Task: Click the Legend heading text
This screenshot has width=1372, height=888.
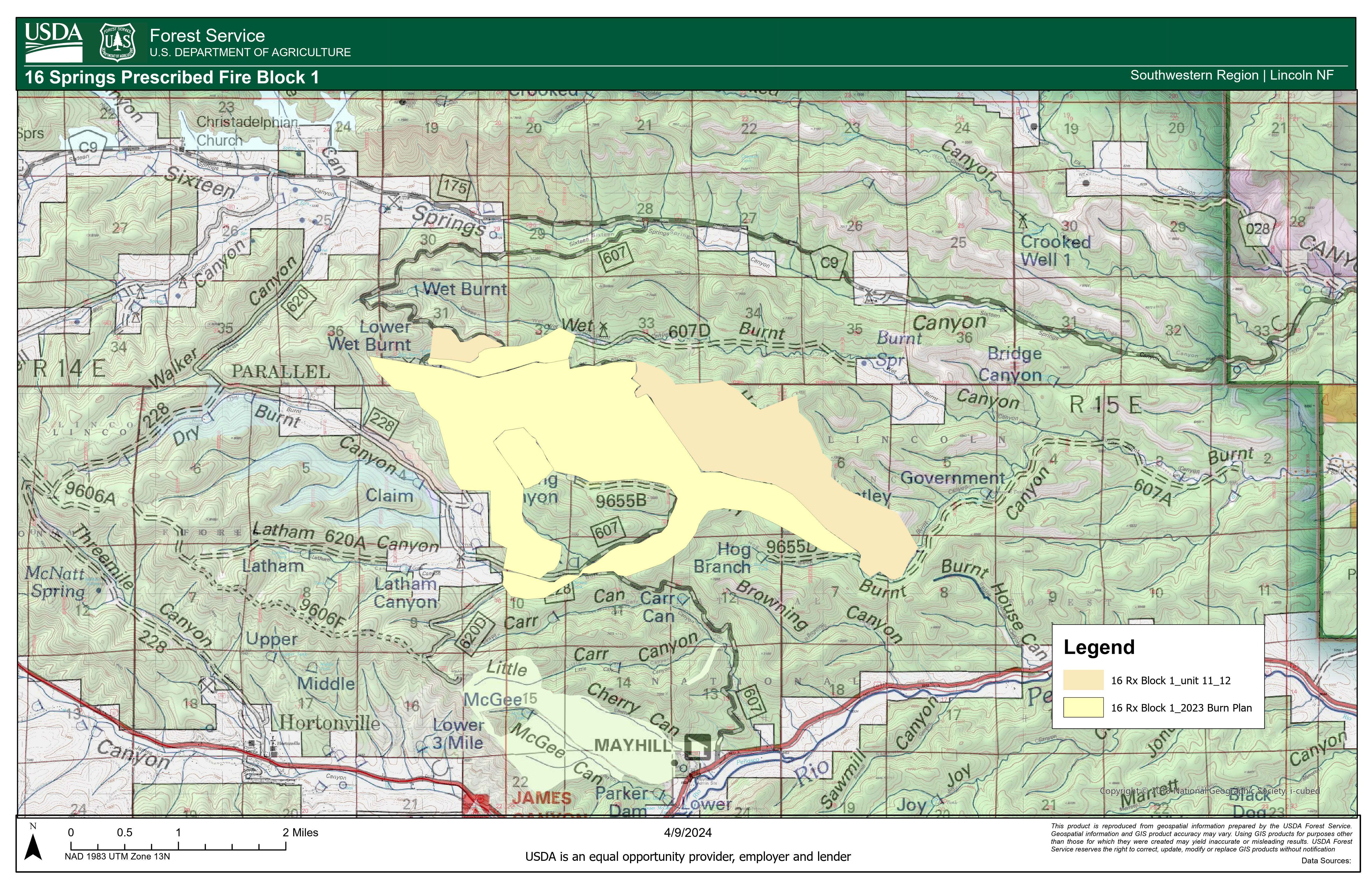Action: 1099,647
